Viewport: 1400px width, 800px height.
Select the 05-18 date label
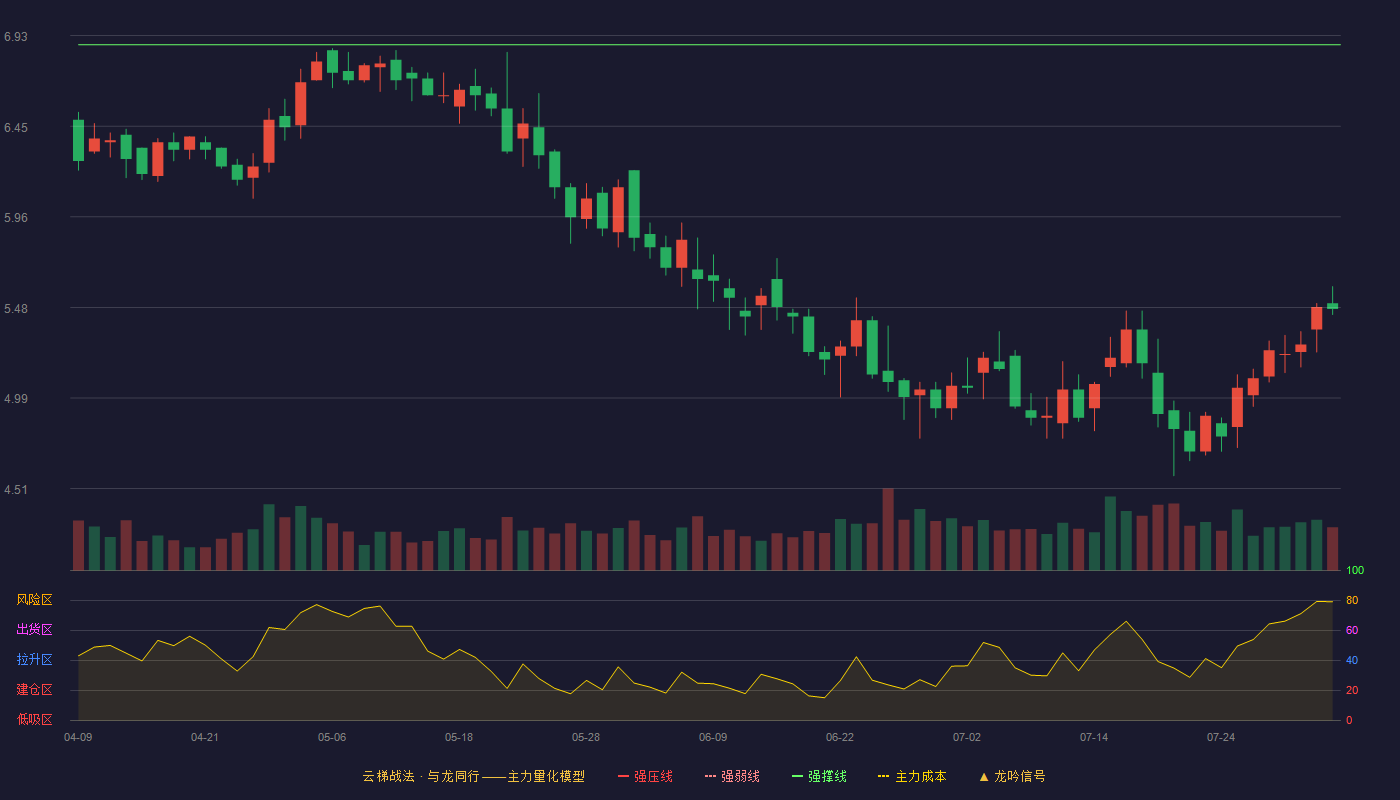click(459, 737)
